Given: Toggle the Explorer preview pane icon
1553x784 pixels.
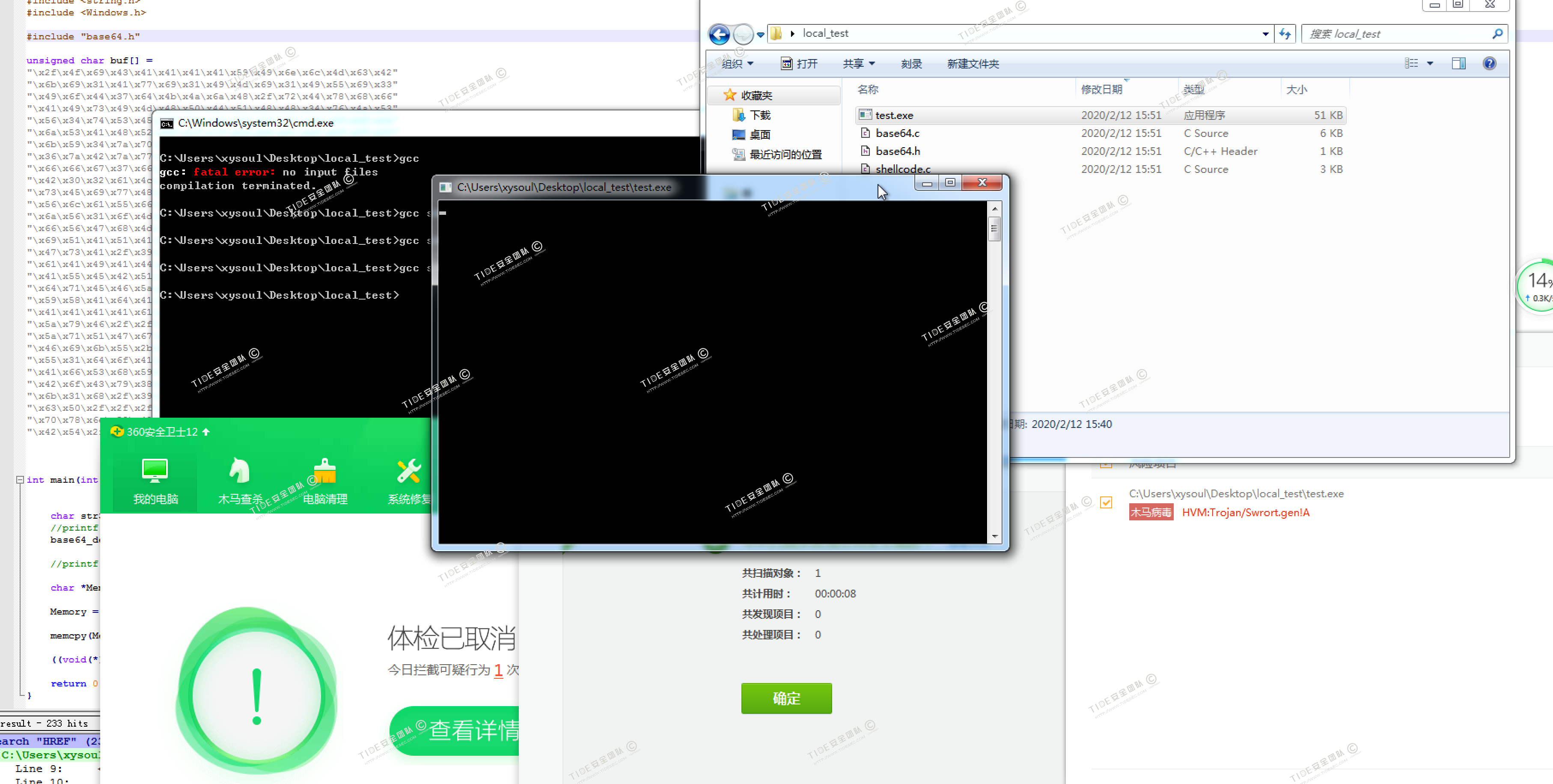Looking at the screenshot, I should [x=1458, y=63].
